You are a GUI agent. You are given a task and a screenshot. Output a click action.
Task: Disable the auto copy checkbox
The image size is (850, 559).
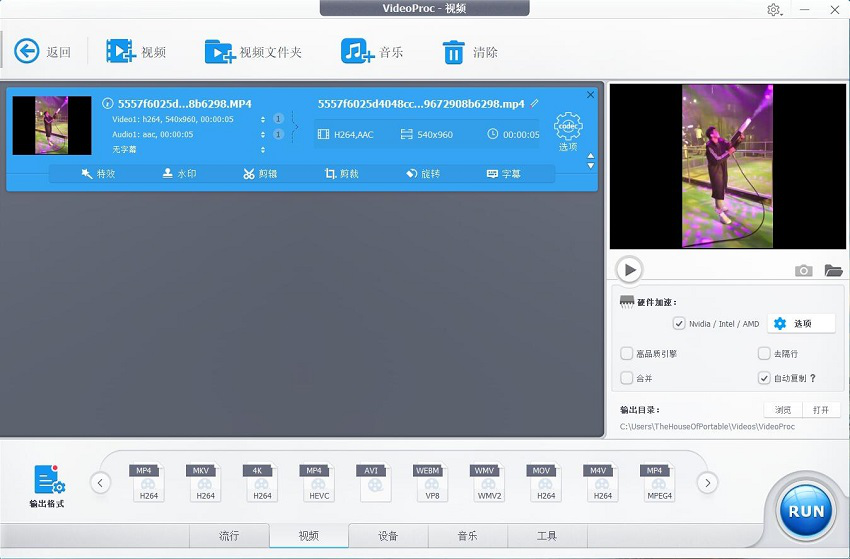pos(764,378)
